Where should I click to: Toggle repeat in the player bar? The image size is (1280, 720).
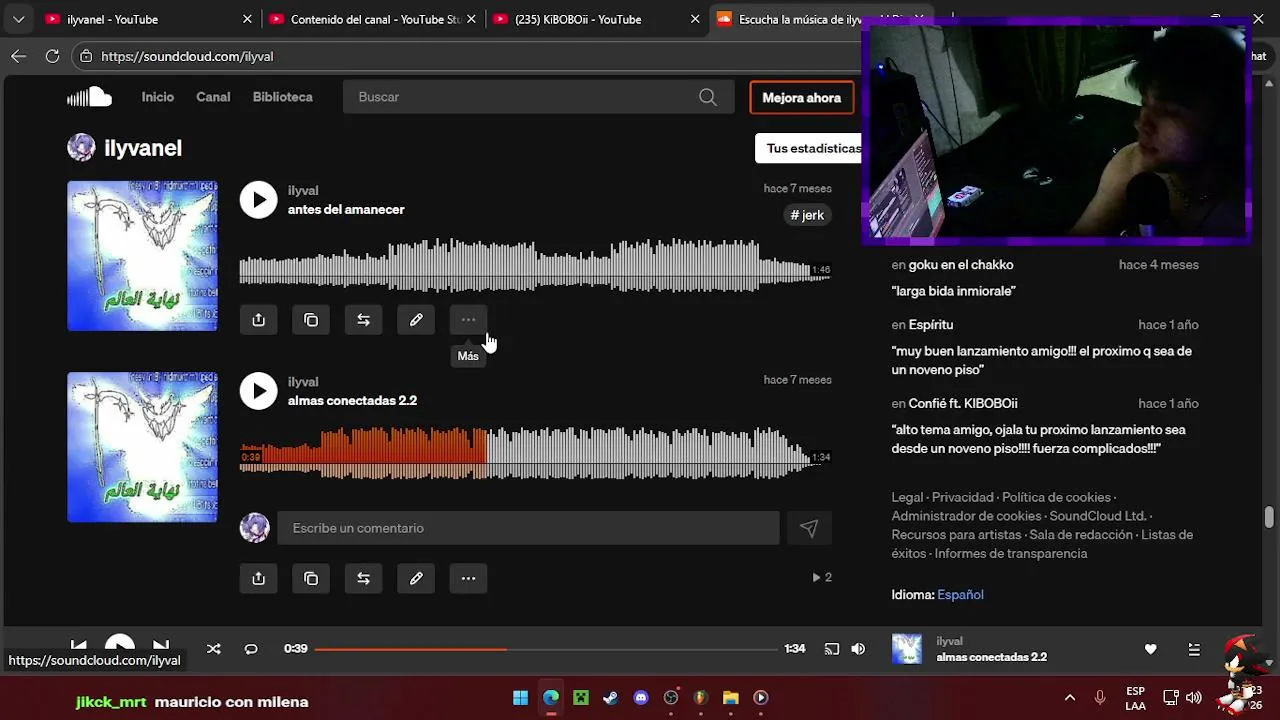pyautogui.click(x=251, y=649)
